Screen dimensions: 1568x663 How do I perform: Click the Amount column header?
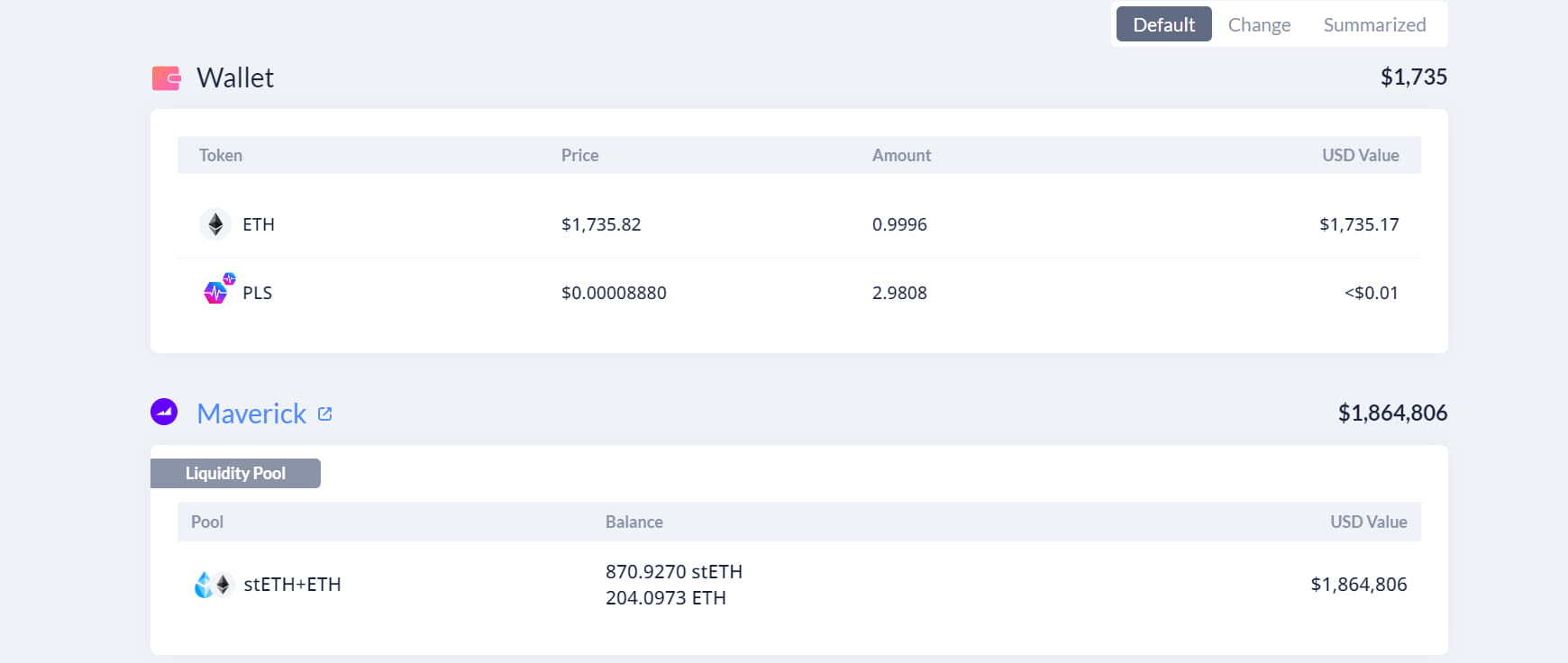point(901,155)
